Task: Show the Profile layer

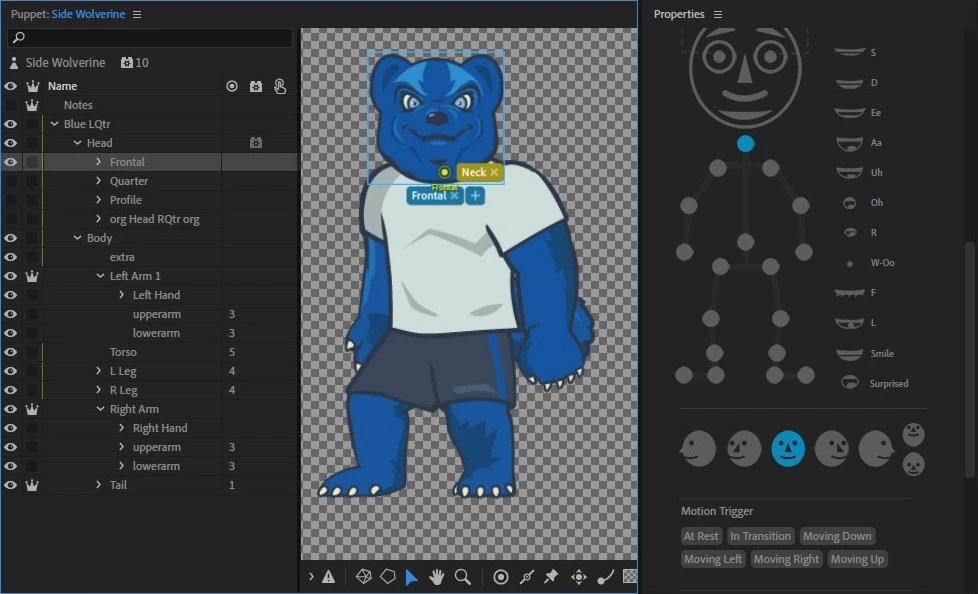Action: pyautogui.click(x=11, y=200)
